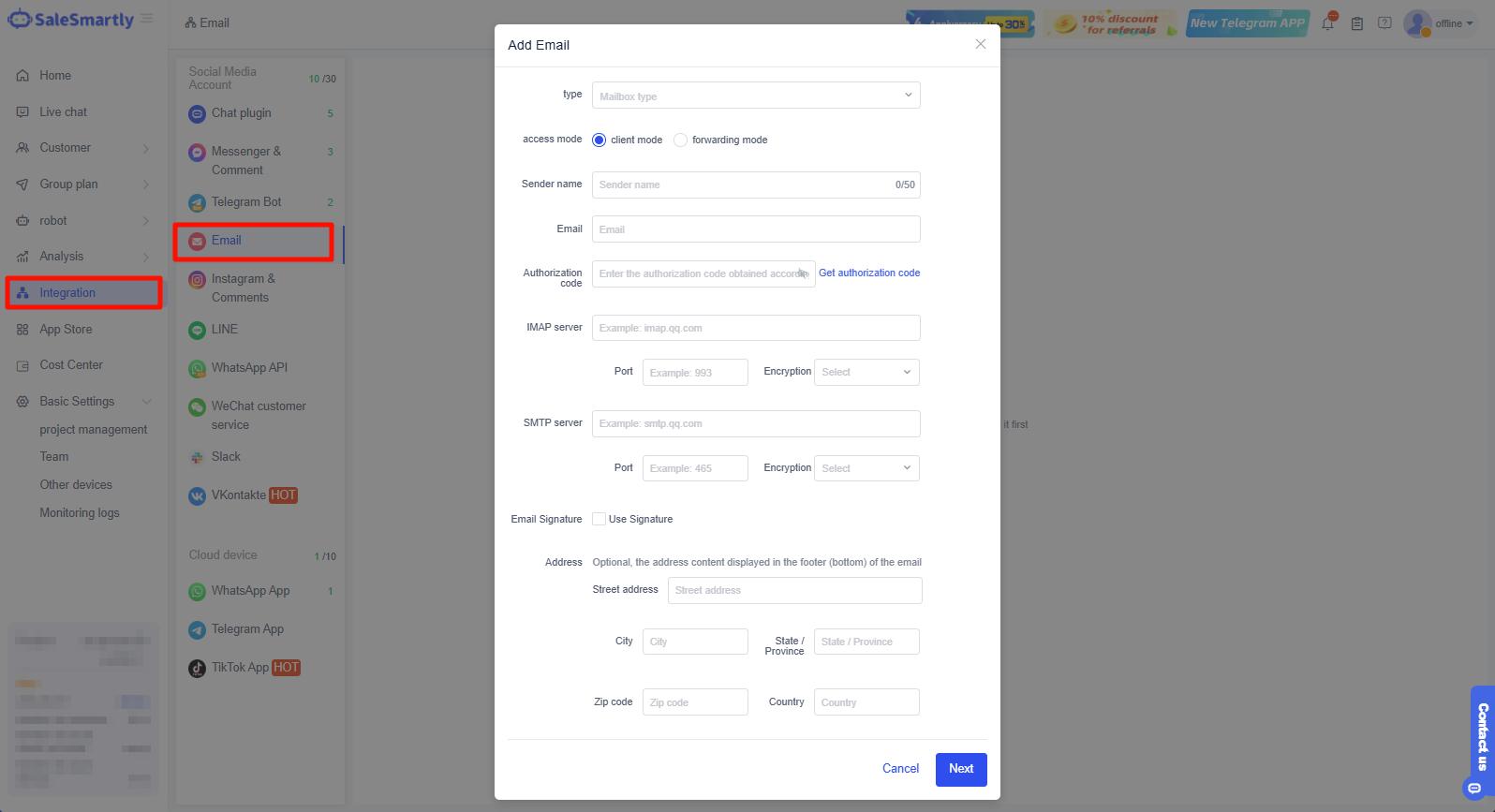Screen dimensions: 1495x812
Task: Expand the robot menu chevron
Action: (x=146, y=221)
